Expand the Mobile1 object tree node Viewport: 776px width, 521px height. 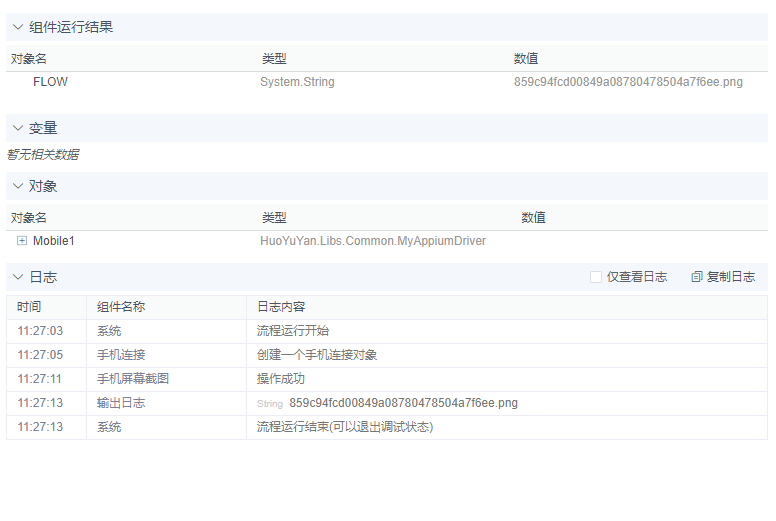[x=22, y=241]
